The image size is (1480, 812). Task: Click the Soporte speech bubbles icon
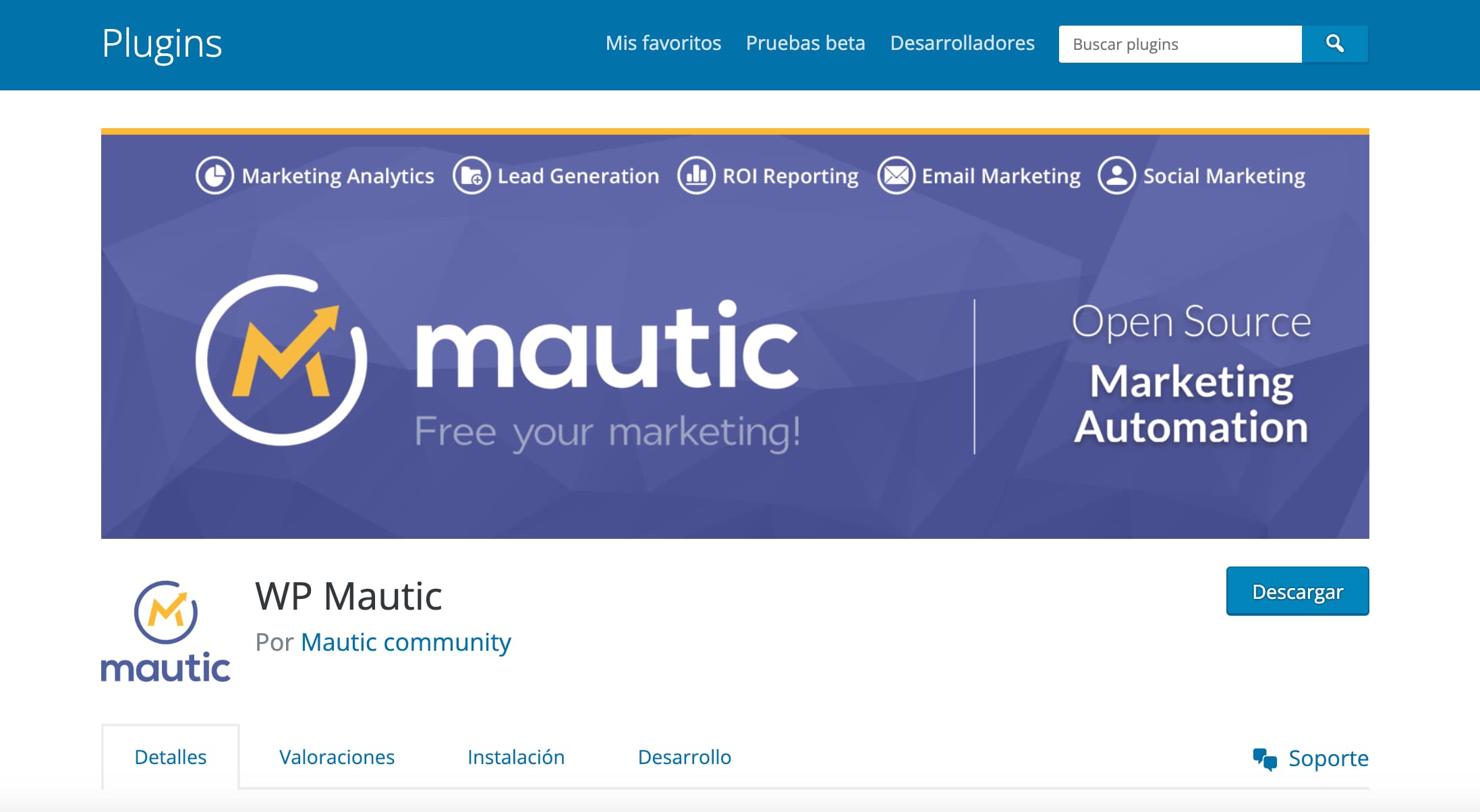1265,759
